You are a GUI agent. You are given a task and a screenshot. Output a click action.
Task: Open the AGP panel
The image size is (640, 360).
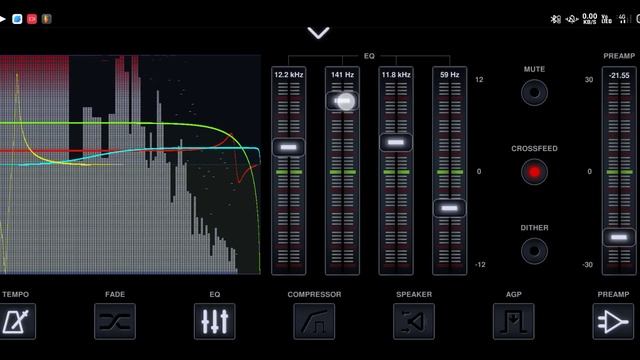(513, 321)
